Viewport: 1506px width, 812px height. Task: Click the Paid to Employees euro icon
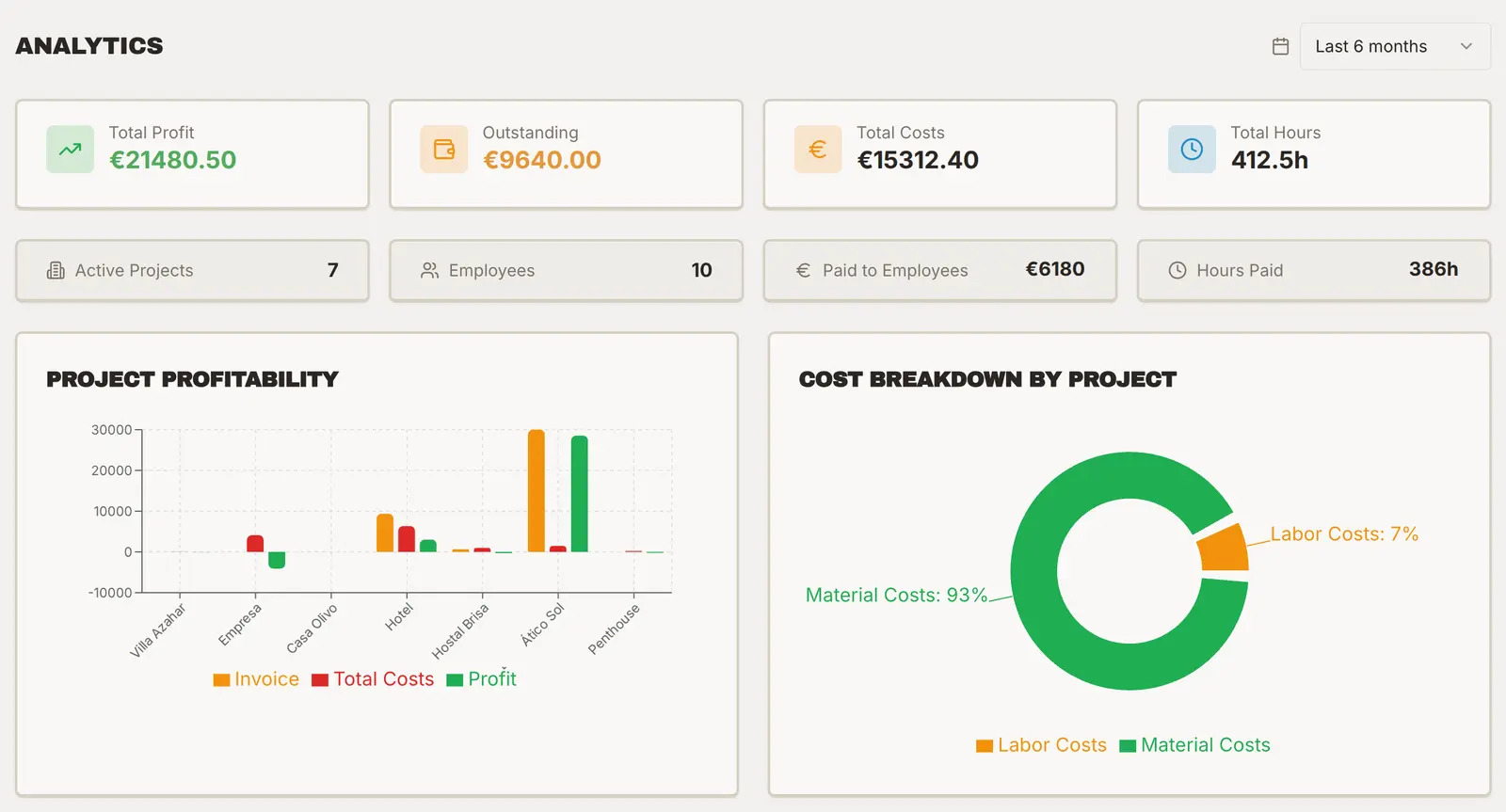[x=803, y=271]
